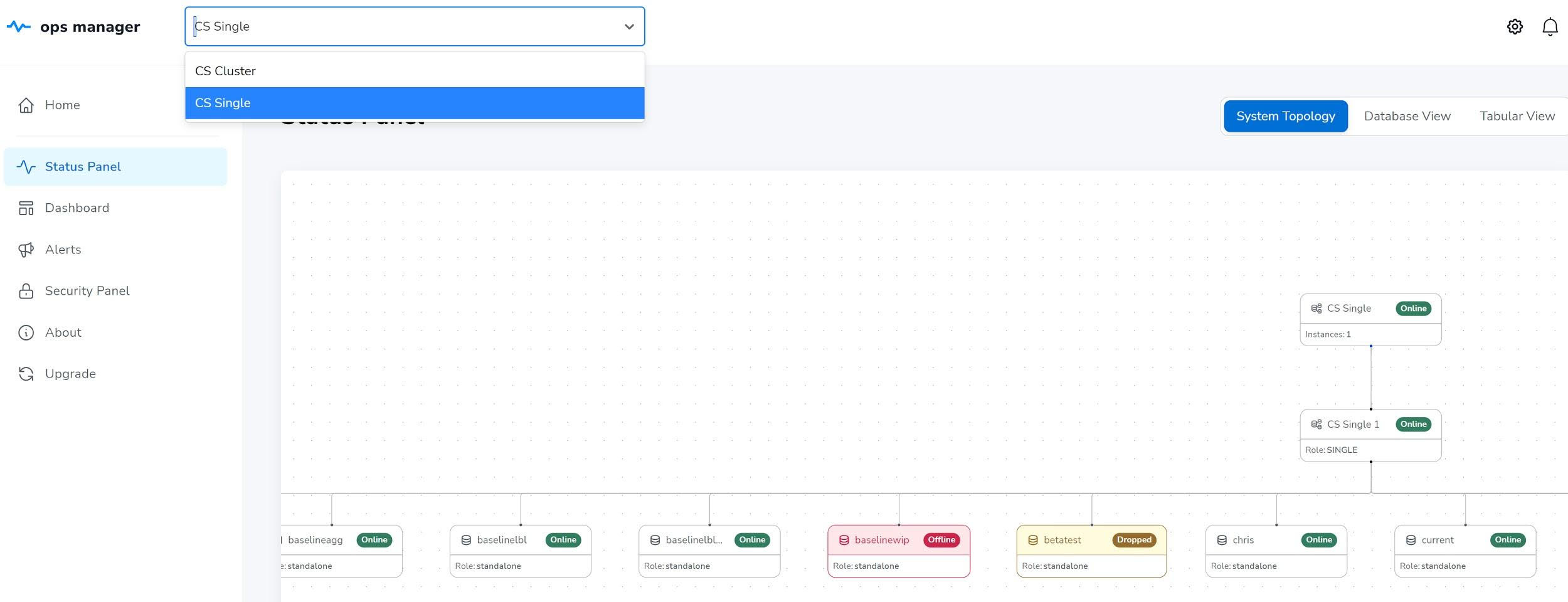Click 'Role: standalone' under betatest node
The width and height of the screenshot is (1568, 602).
1055,566
